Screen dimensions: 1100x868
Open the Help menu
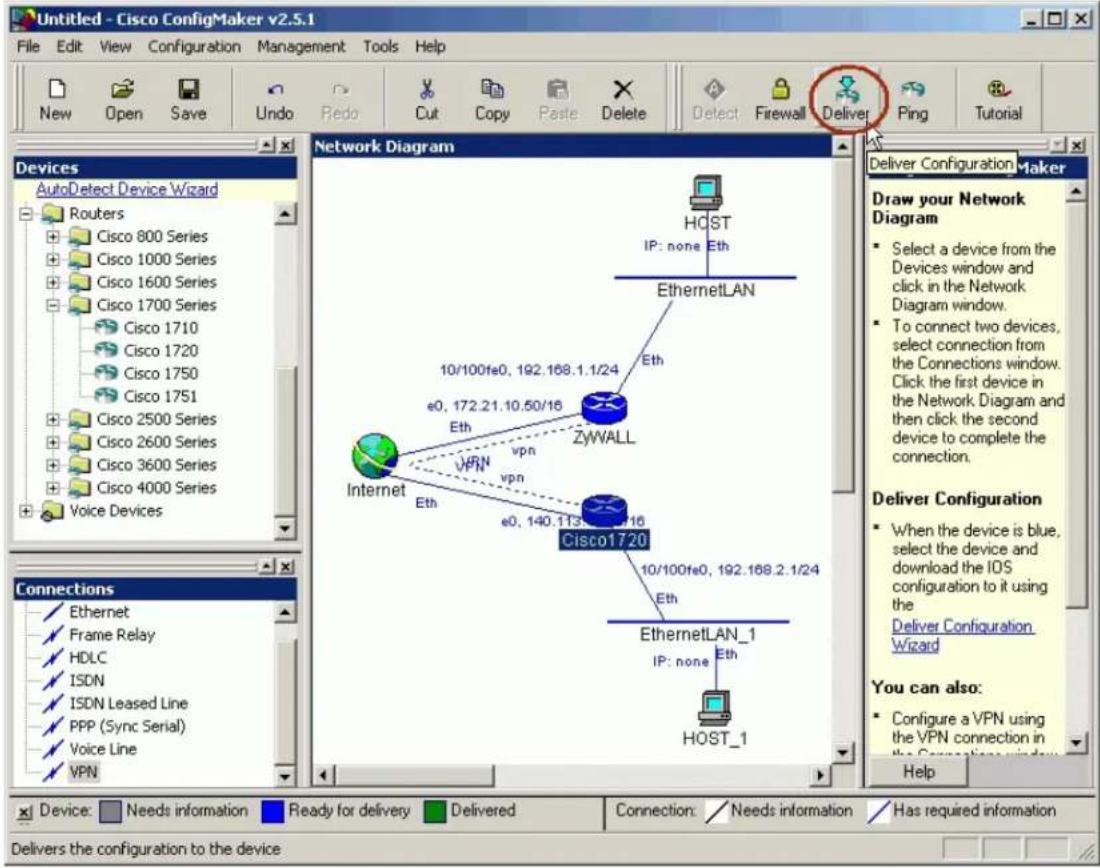coord(430,46)
